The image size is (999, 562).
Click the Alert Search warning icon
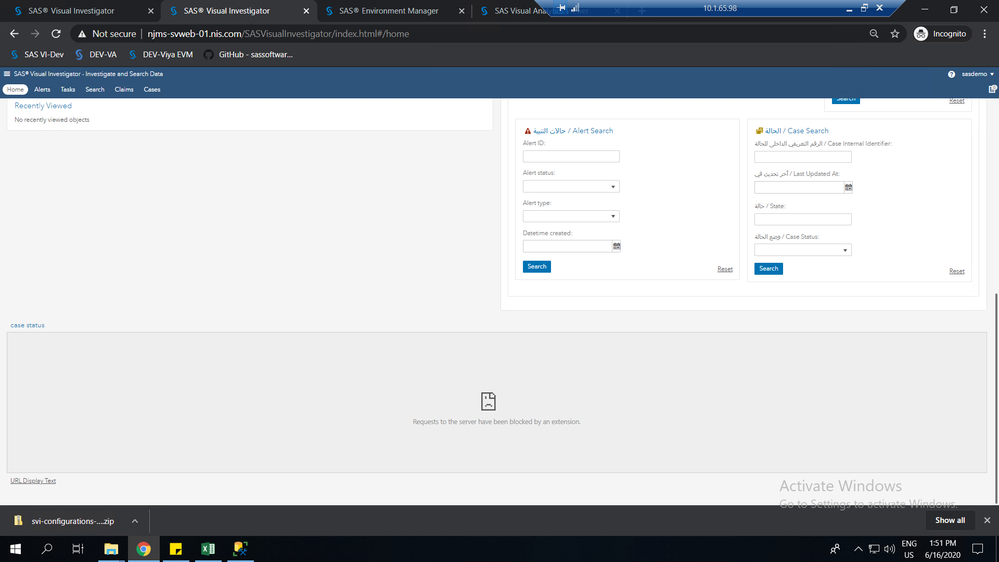click(x=528, y=131)
